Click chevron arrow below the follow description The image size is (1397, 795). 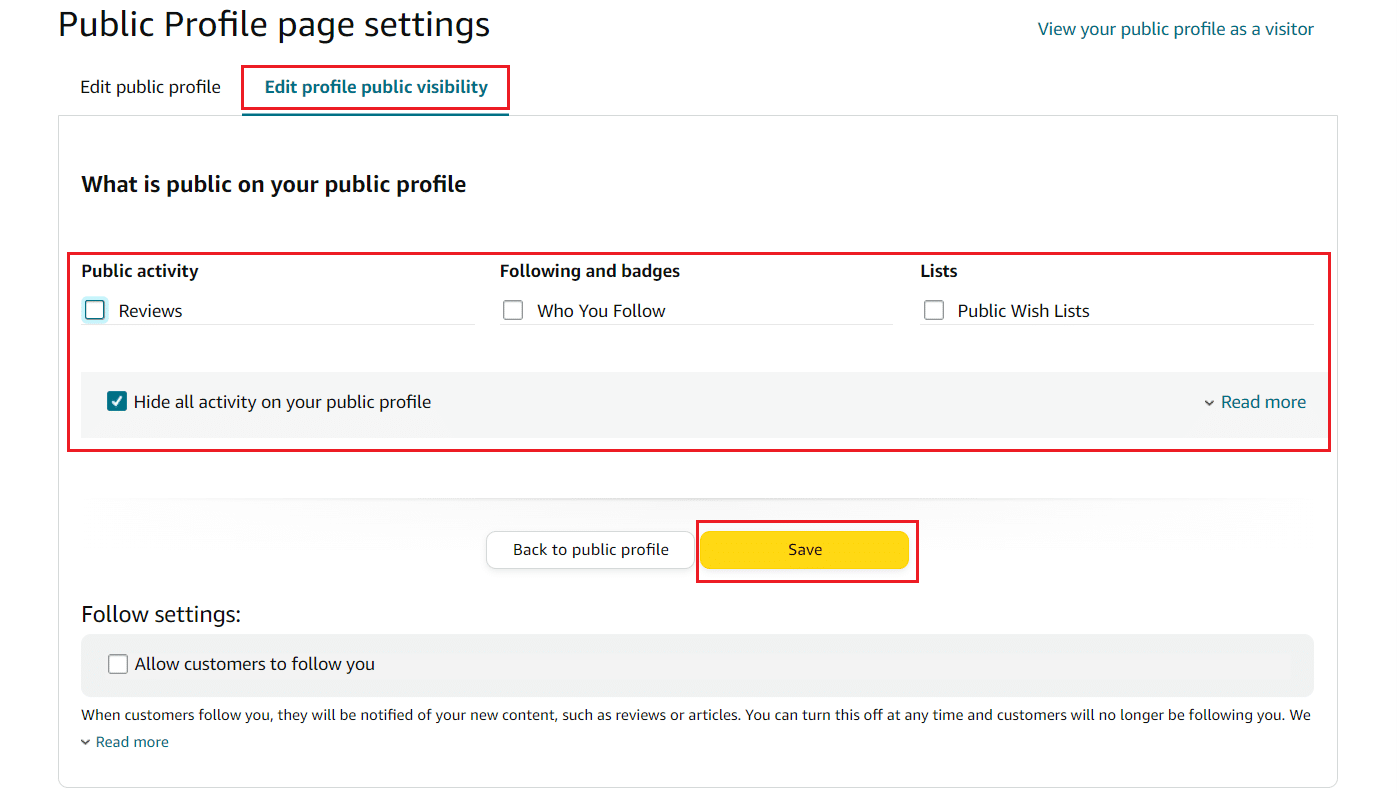(x=86, y=742)
